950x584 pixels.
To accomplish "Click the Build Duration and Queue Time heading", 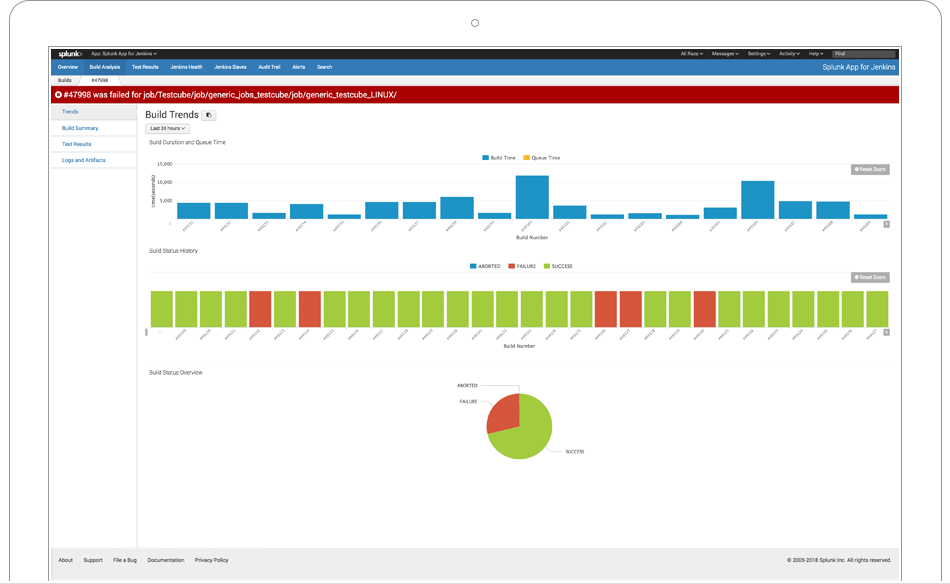I will click(187, 142).
